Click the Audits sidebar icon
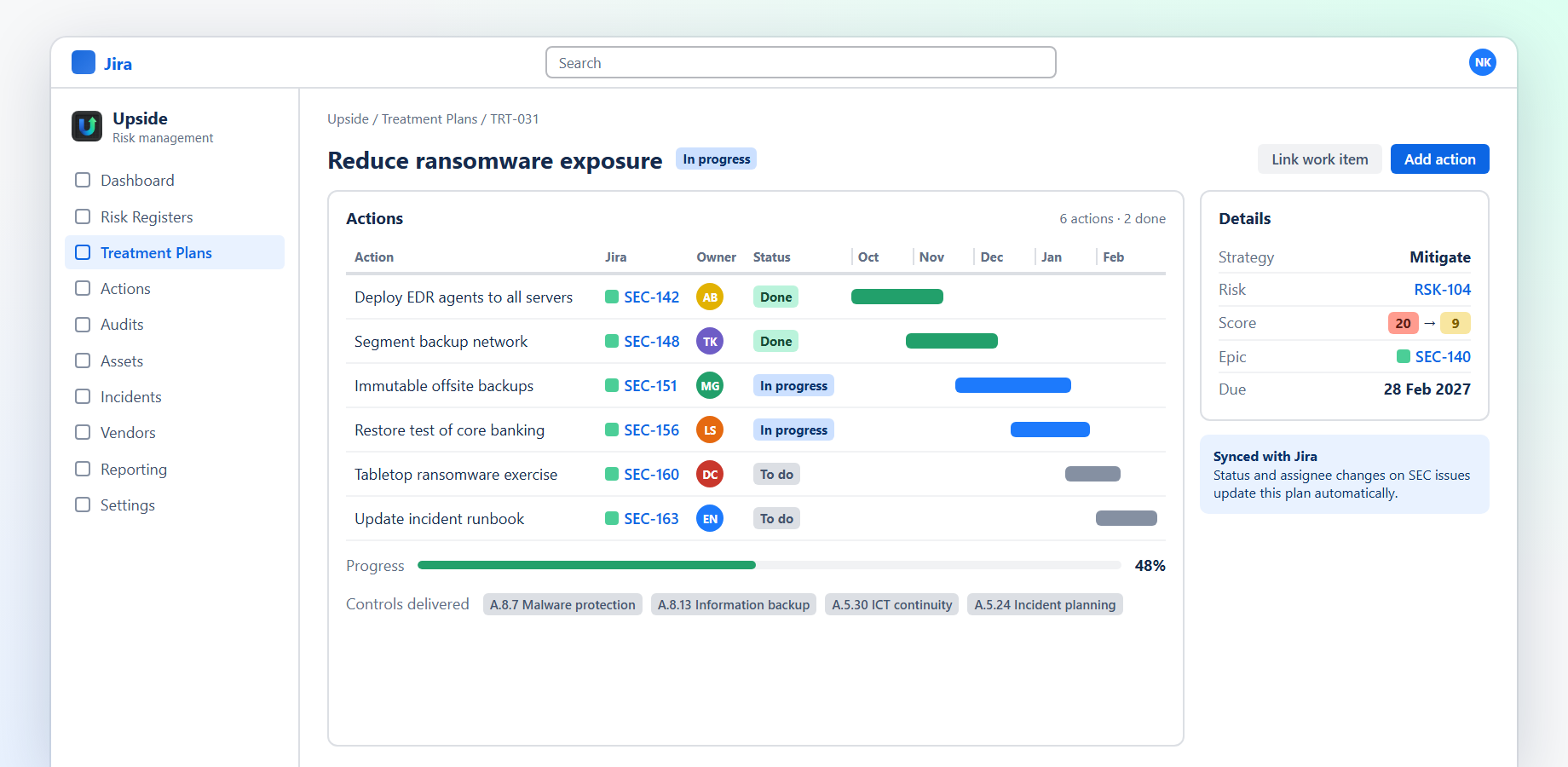1568x767 pixels. (83, 325)
